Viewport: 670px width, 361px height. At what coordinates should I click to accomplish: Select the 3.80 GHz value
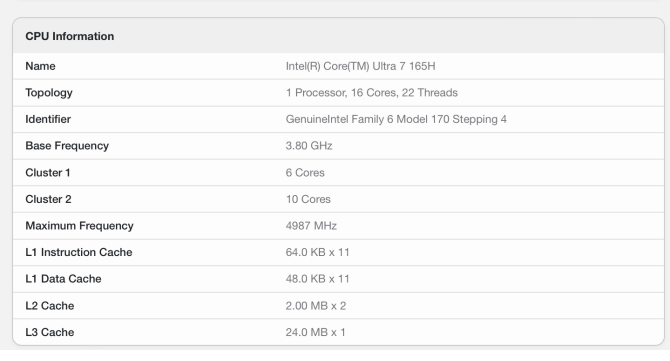coord(309,146)
